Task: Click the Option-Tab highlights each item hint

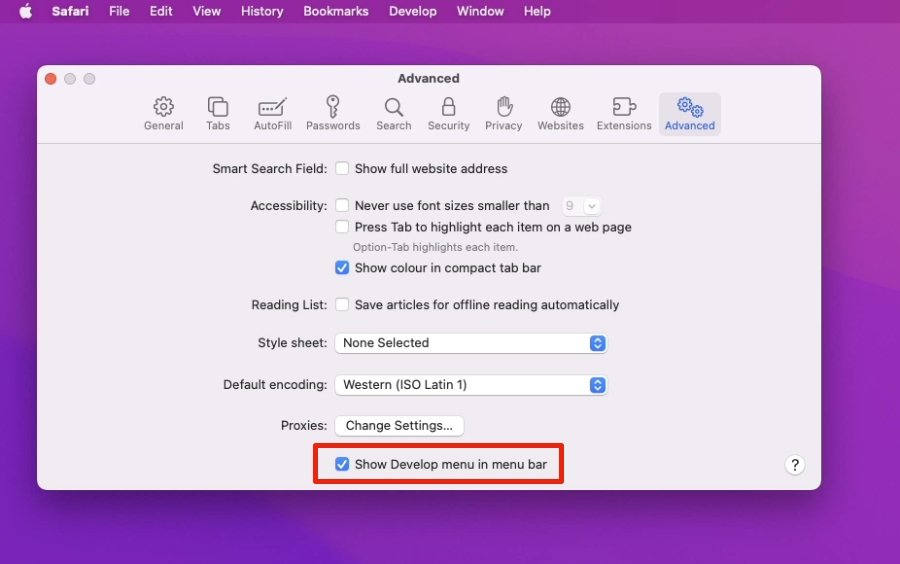Action: [x=435, y=247]
